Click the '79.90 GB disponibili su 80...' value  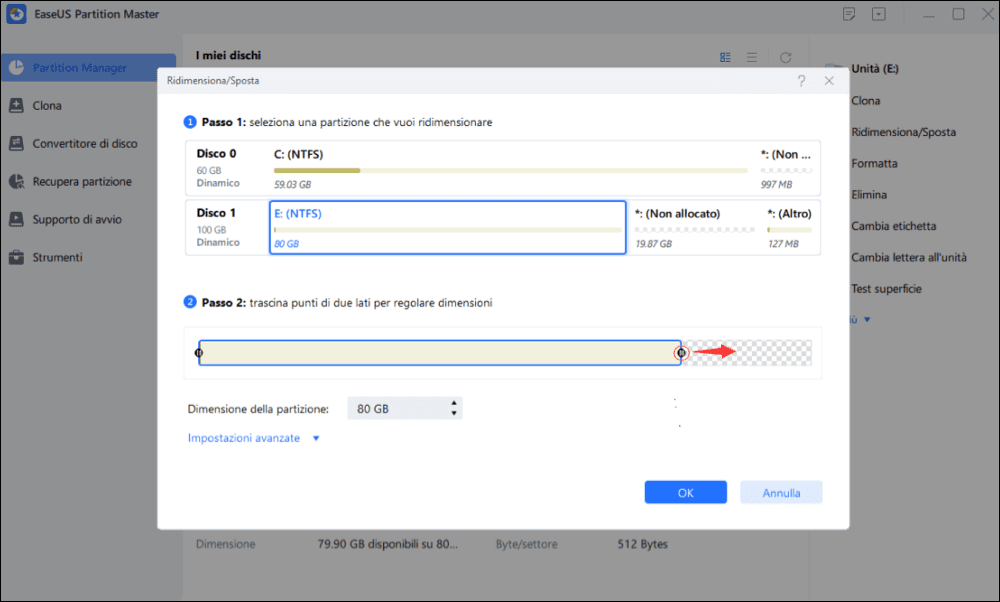pyautogui.click(x=388, y=544)
